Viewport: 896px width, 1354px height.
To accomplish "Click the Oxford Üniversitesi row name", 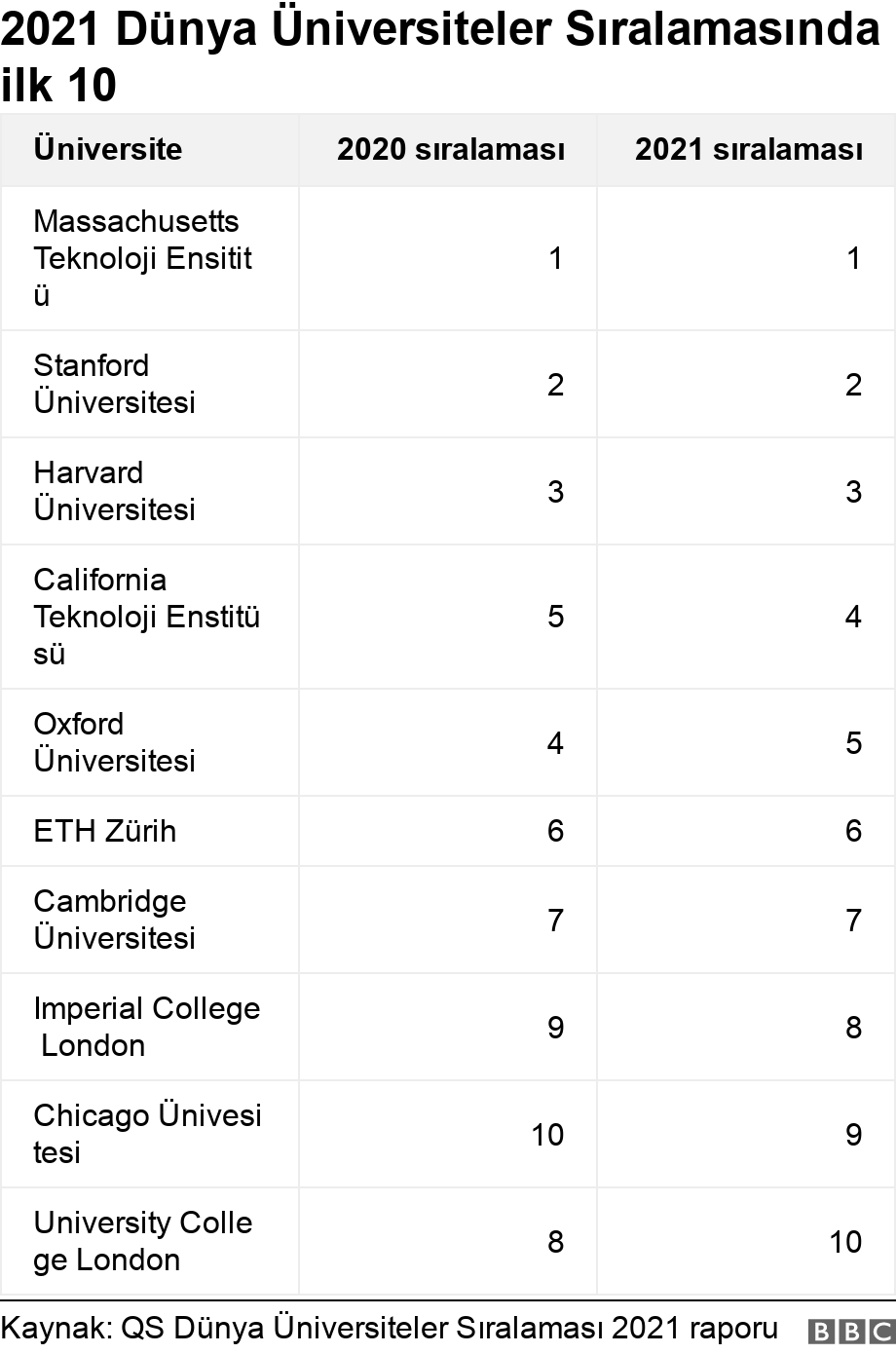I will pos(115,742).
